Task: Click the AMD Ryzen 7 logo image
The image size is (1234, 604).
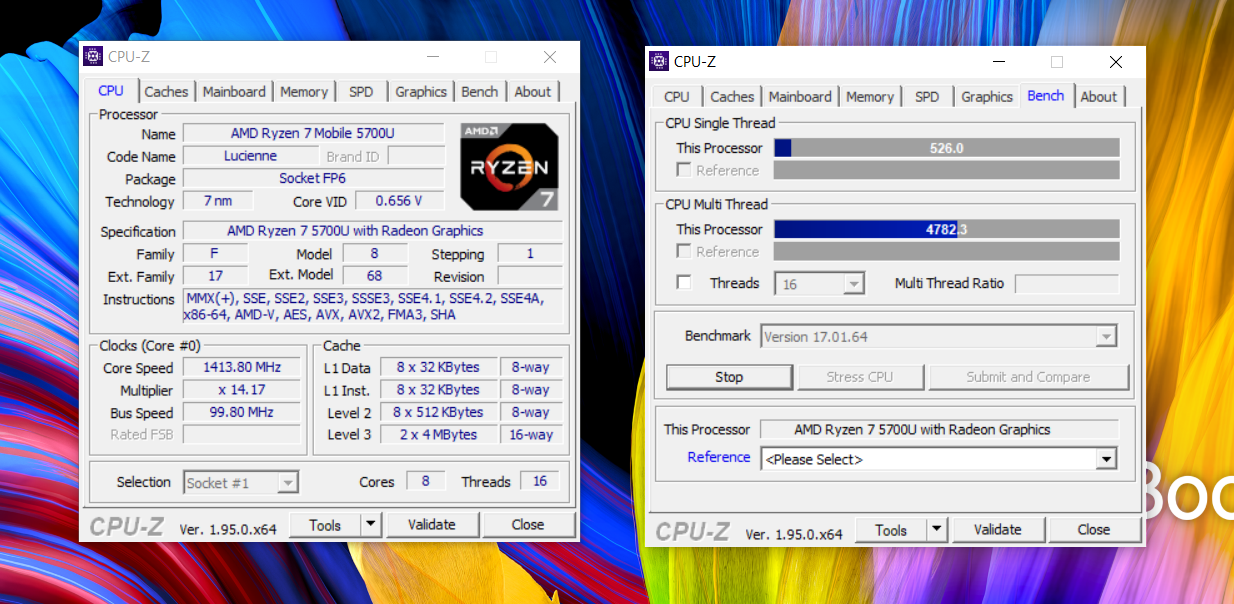Action: 510,166
